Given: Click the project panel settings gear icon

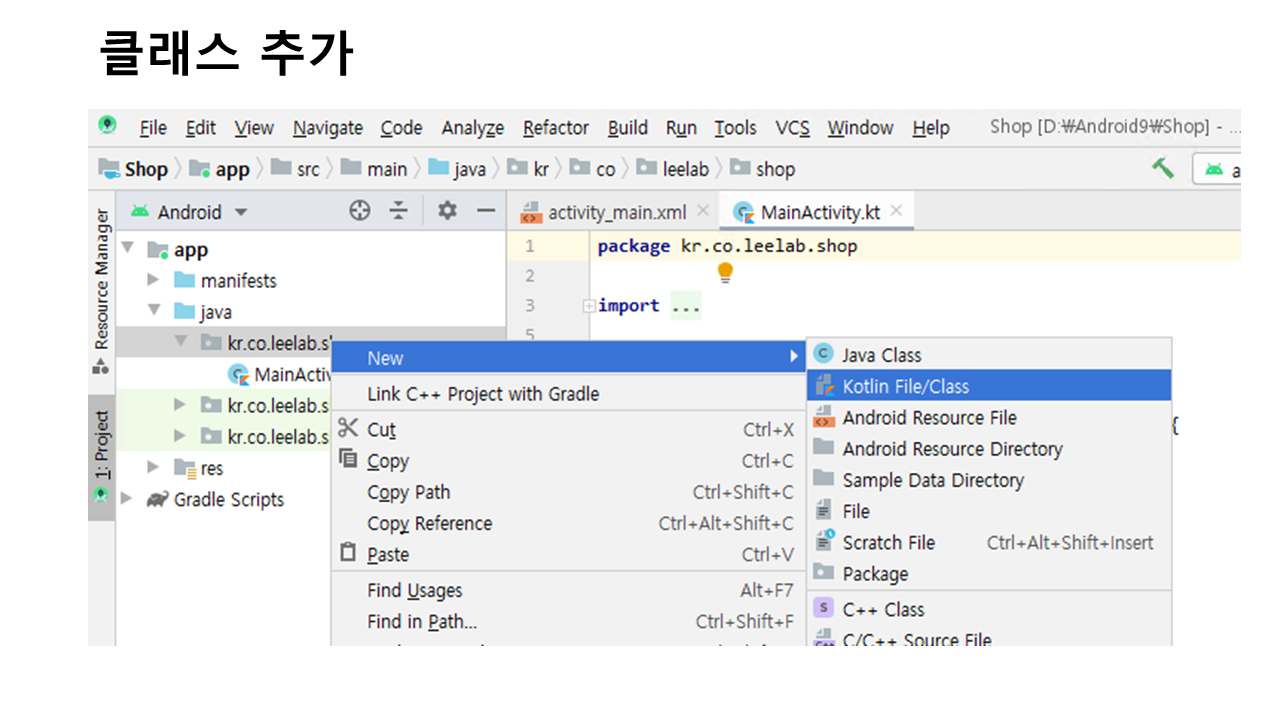Looking at the screenshot, I should tap(447, 211).
